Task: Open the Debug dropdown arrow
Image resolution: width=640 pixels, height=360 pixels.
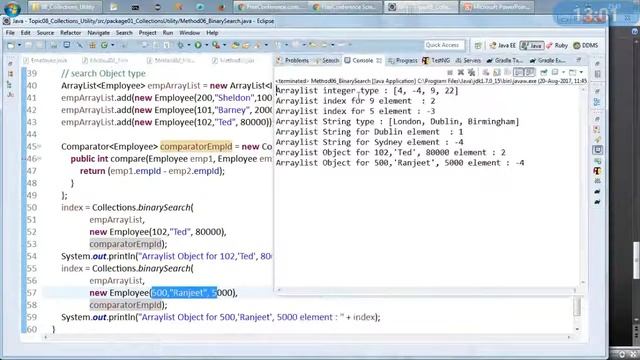Action: [x=189, y=45]
